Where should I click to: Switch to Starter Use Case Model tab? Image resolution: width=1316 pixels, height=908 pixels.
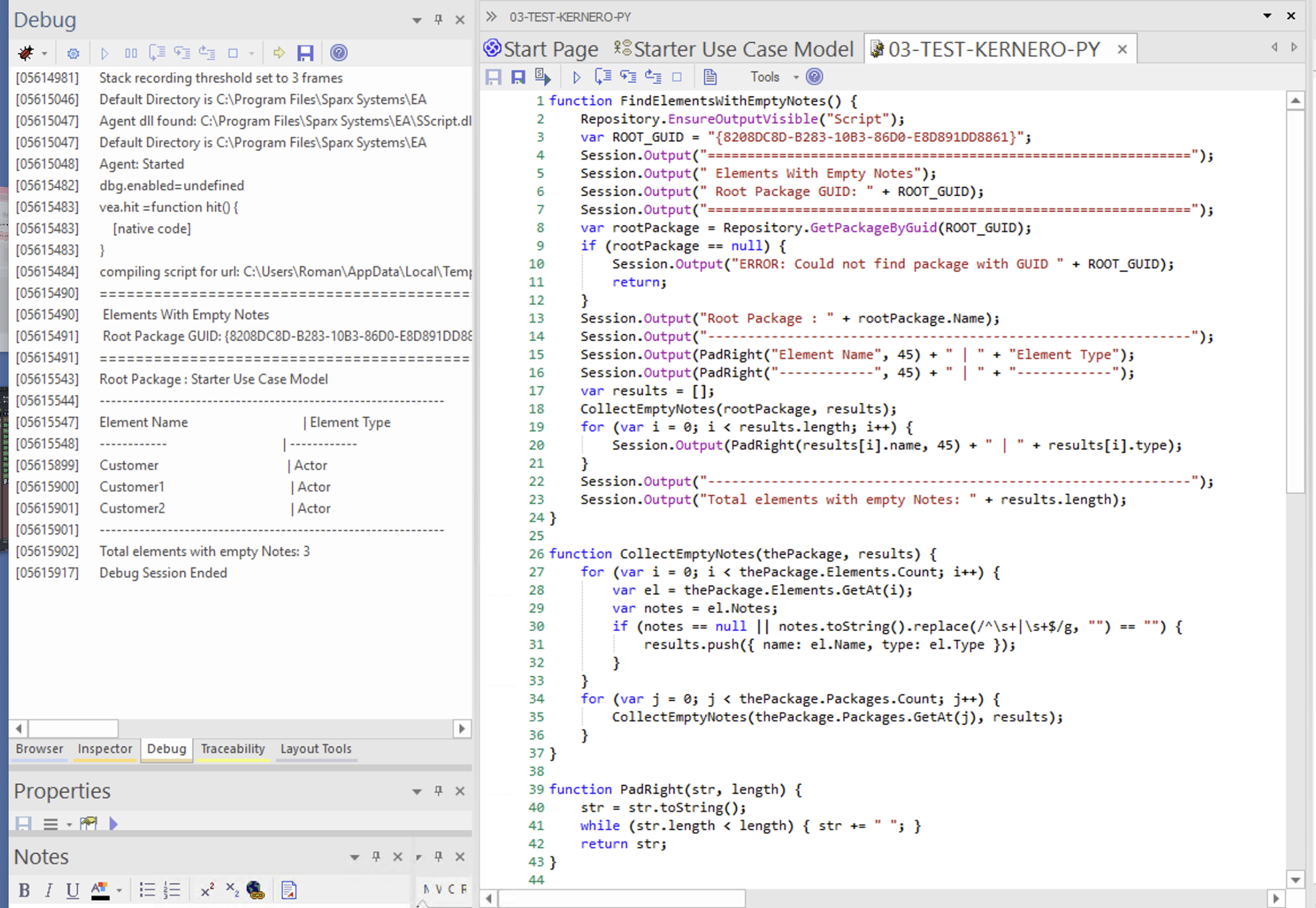[733, 49]
